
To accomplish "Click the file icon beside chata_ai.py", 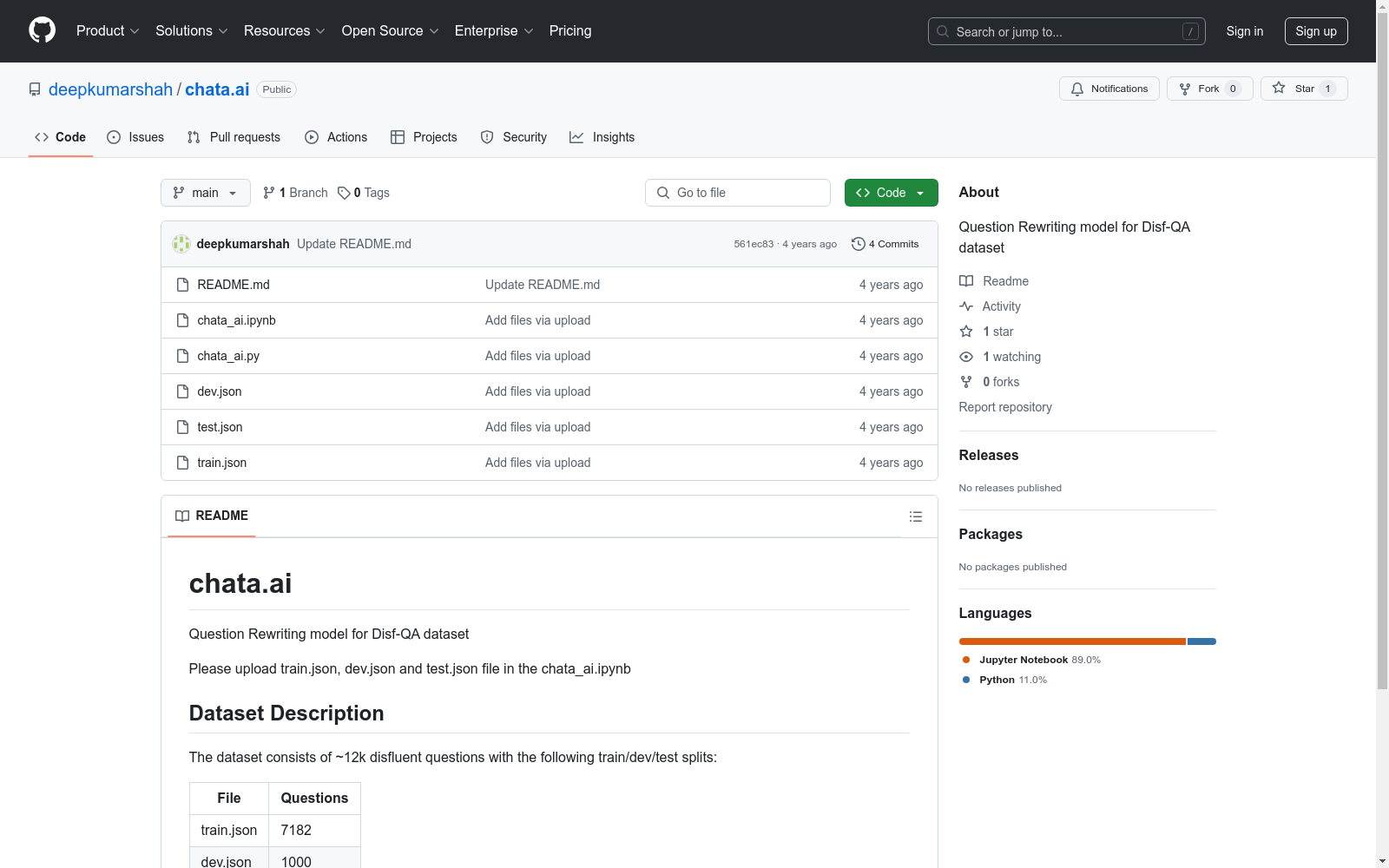I will point(182,356).
